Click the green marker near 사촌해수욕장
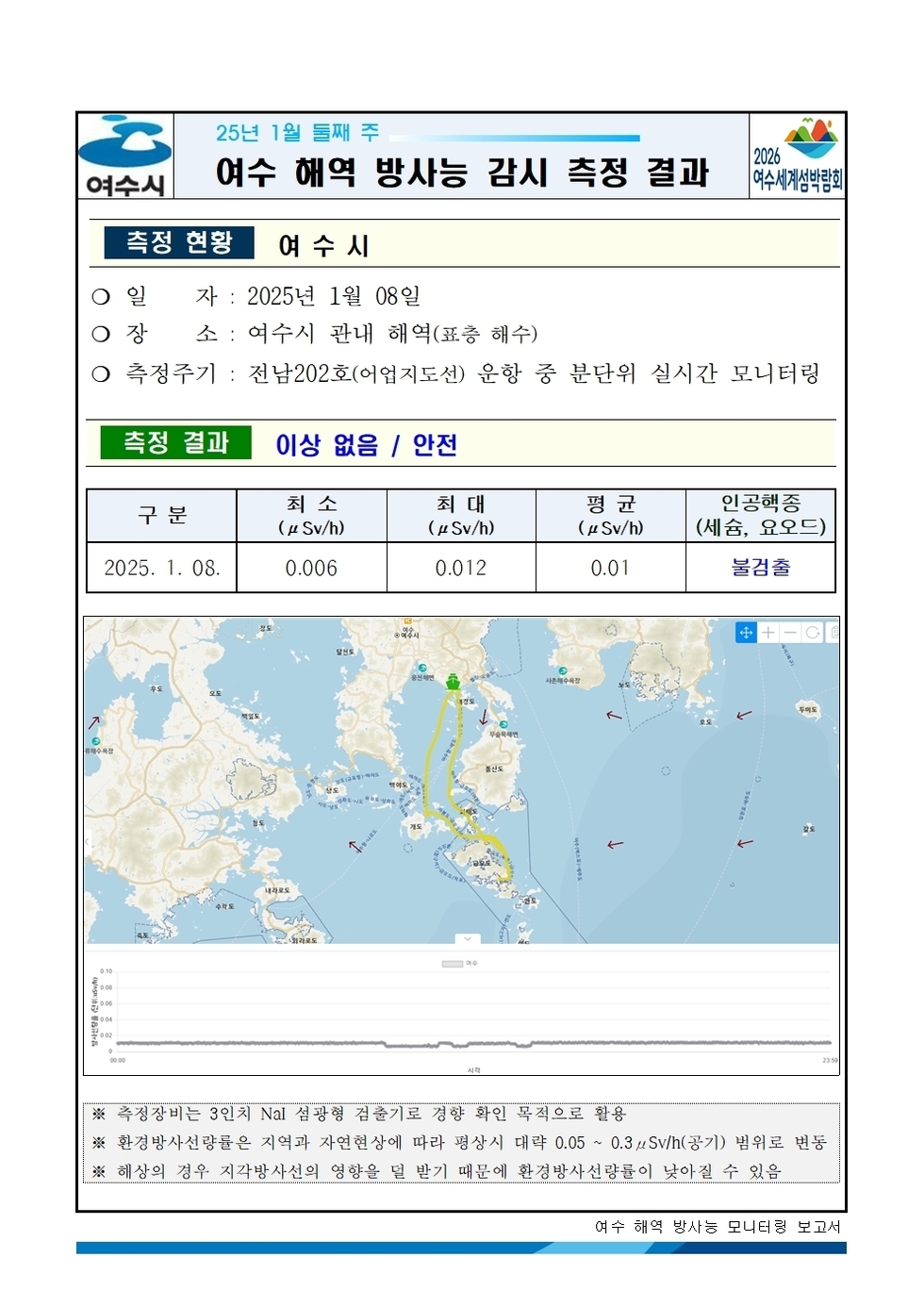This screenshot has width=924, height=1307. click(x=562, y=670)
